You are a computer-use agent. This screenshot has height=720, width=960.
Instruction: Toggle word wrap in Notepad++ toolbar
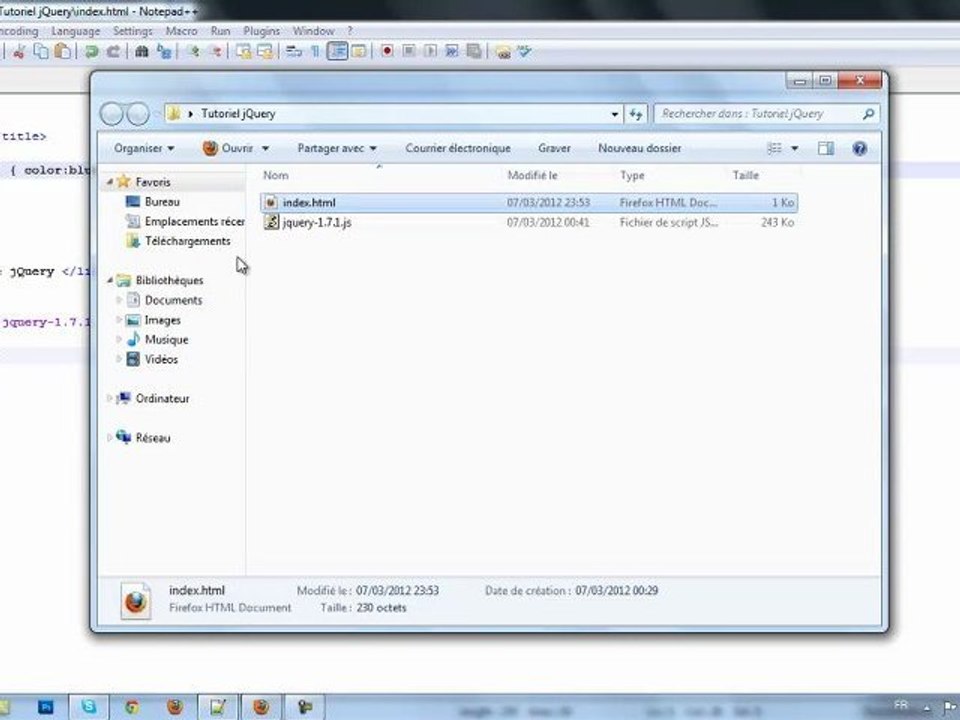[294, 51]
